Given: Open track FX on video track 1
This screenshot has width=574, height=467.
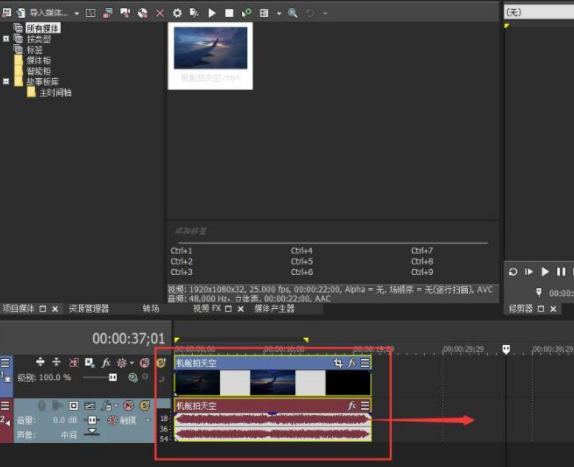Looking at the screenshot, I should click(106, 363).
